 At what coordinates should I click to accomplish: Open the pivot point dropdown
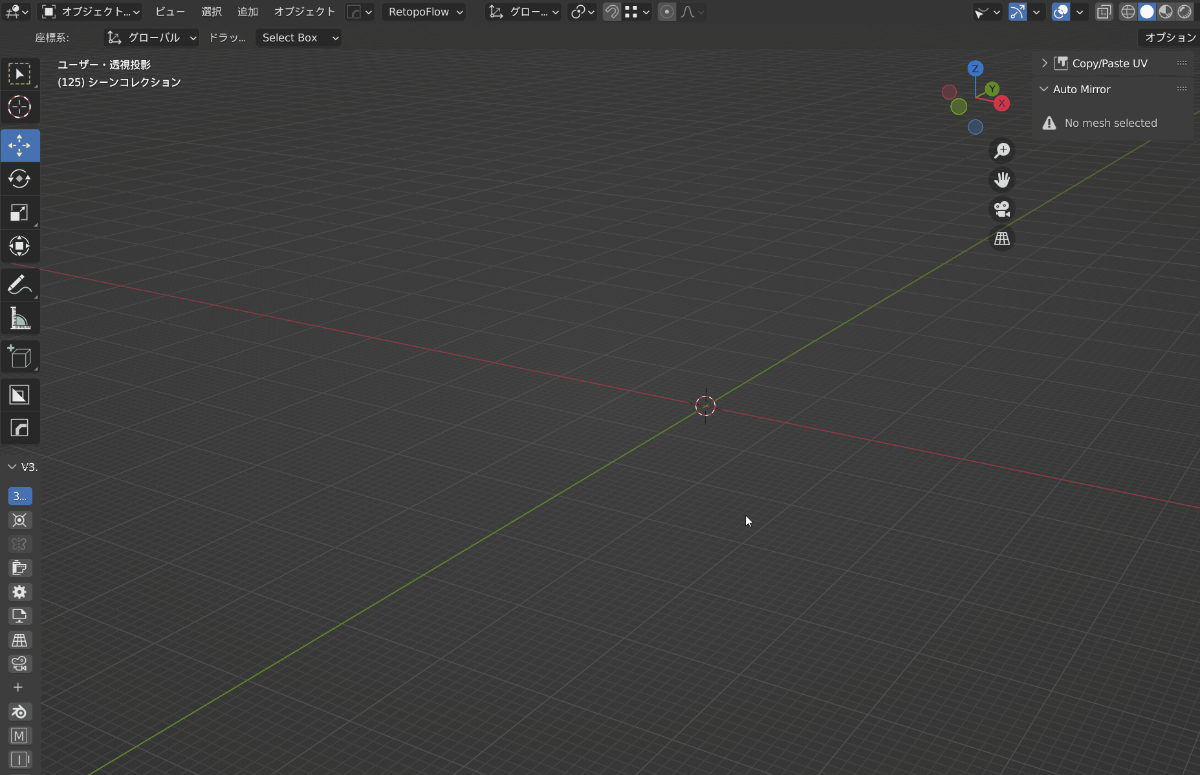tap(582, 12)
